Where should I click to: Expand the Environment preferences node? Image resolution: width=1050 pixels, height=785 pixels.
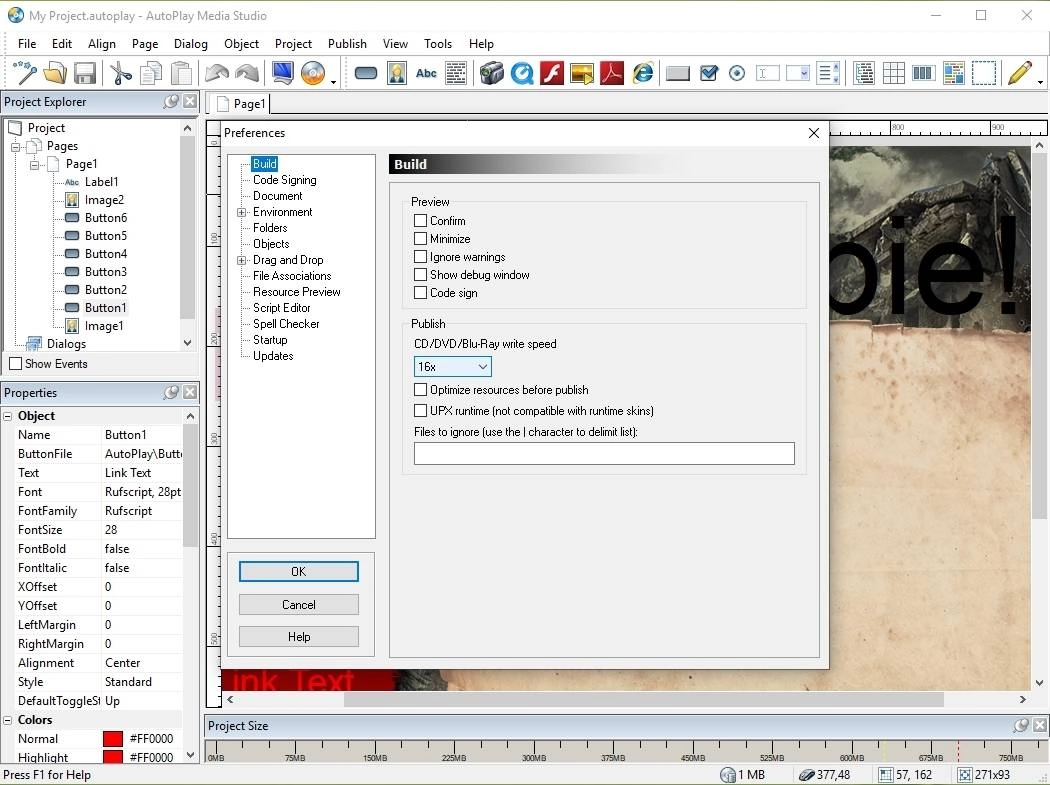[x=242, y=212]
